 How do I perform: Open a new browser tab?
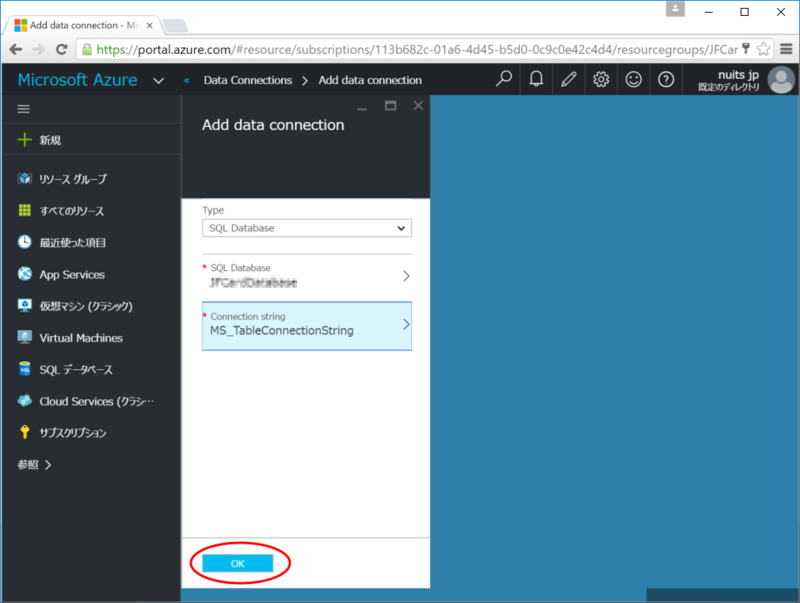[x=175, y=26]
